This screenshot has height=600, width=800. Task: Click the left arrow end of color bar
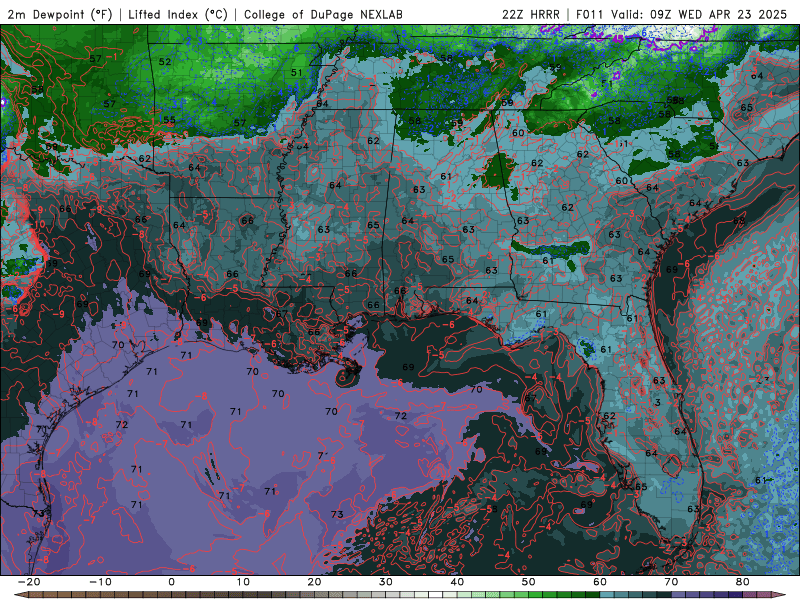21,595
